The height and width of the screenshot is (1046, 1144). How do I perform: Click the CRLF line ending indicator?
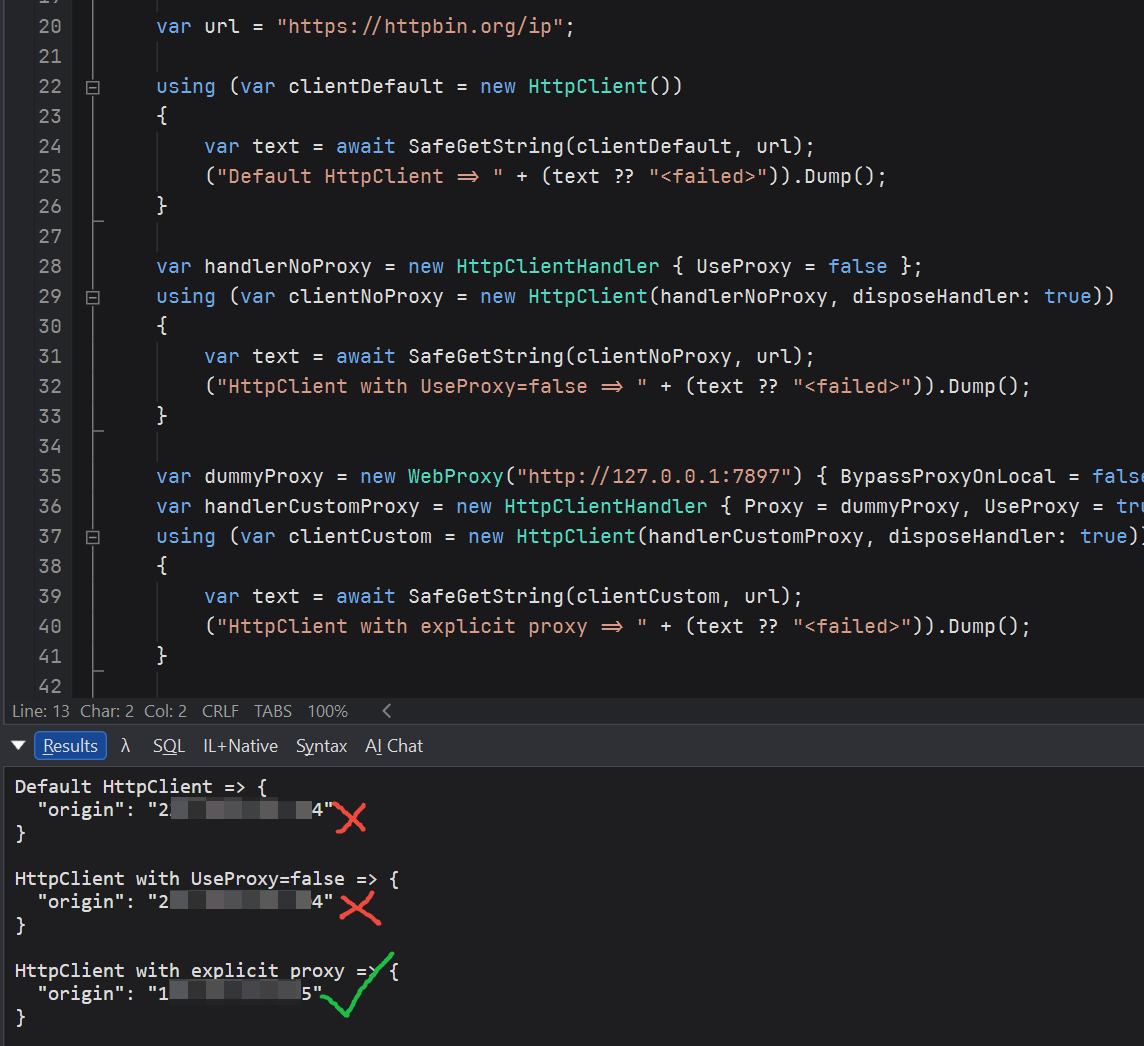(x=220, y=711)
